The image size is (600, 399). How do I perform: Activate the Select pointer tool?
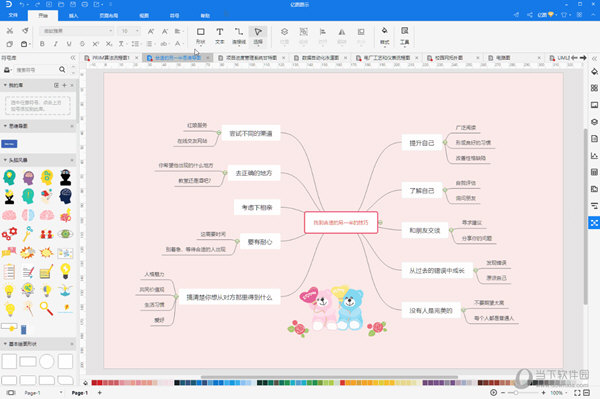click(258, 36)
